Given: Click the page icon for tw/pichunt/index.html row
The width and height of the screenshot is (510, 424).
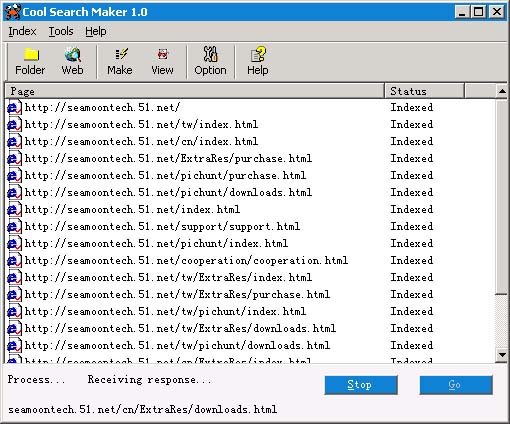Looking at the screenshot, I should pyautogui.click(x=14, y=312).
